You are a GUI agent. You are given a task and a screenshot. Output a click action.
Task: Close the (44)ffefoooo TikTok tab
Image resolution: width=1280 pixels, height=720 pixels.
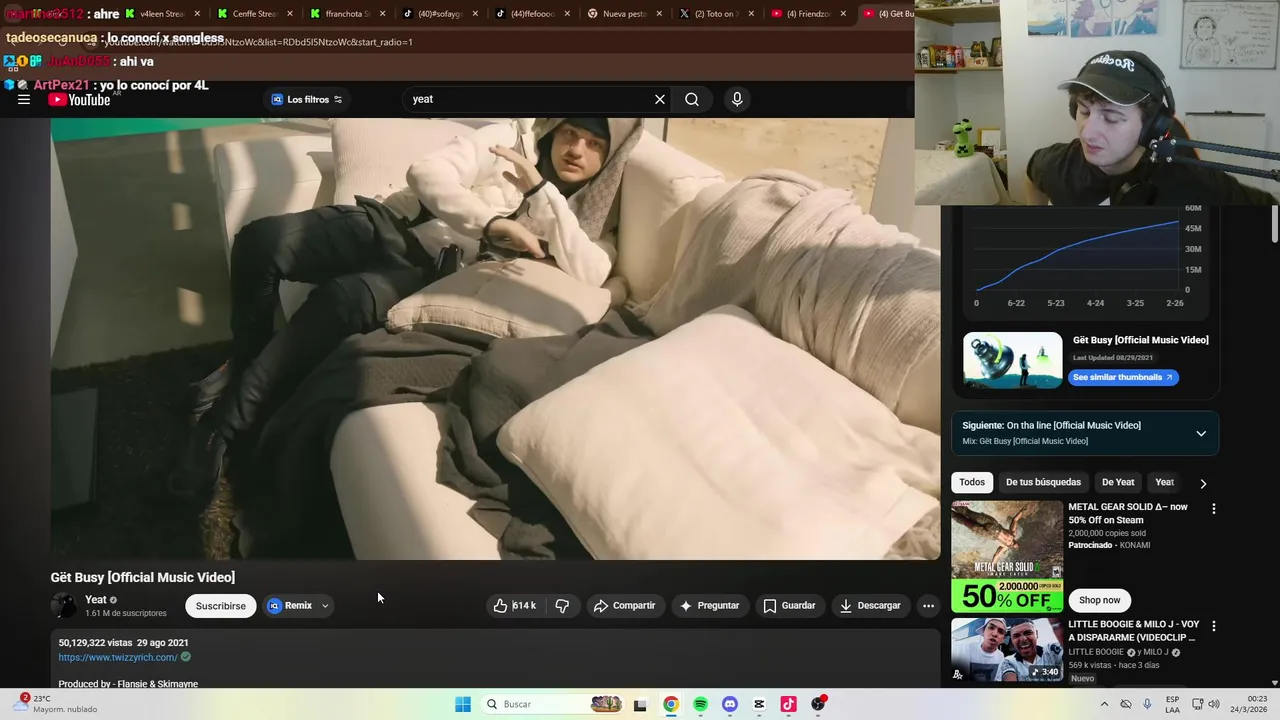[567, 14]
